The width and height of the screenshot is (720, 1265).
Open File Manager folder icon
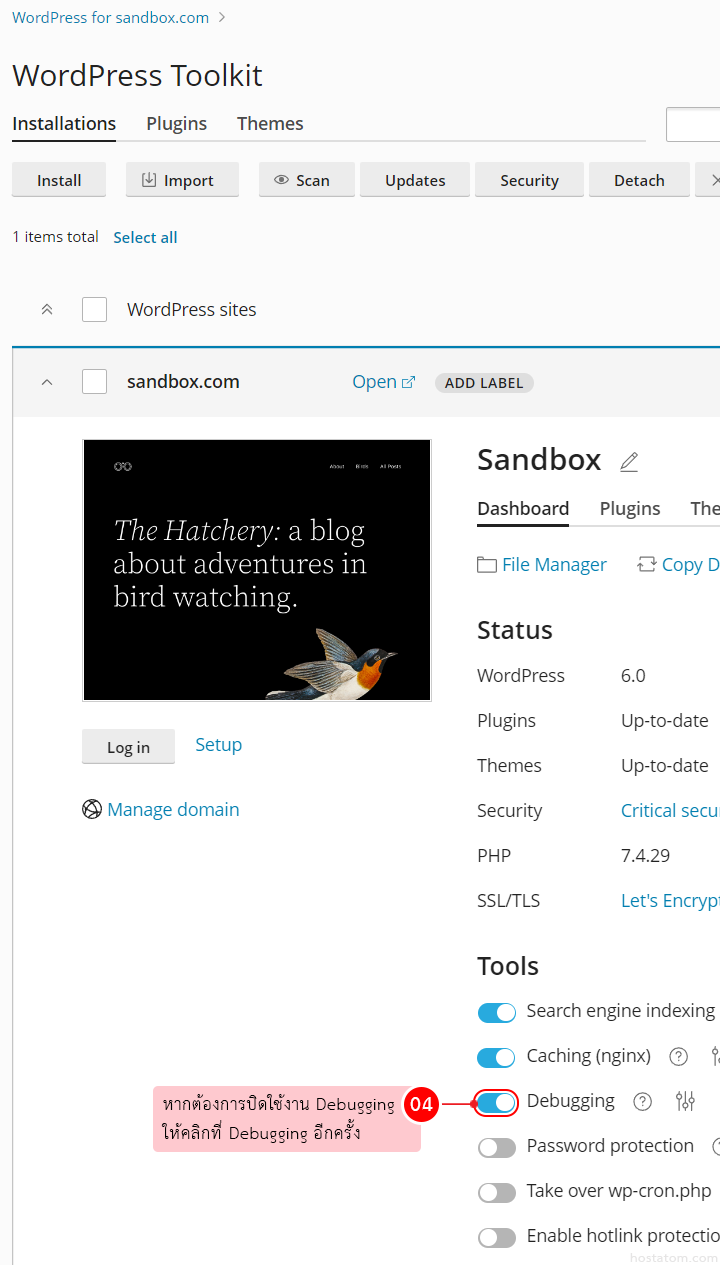pos(487,565)
